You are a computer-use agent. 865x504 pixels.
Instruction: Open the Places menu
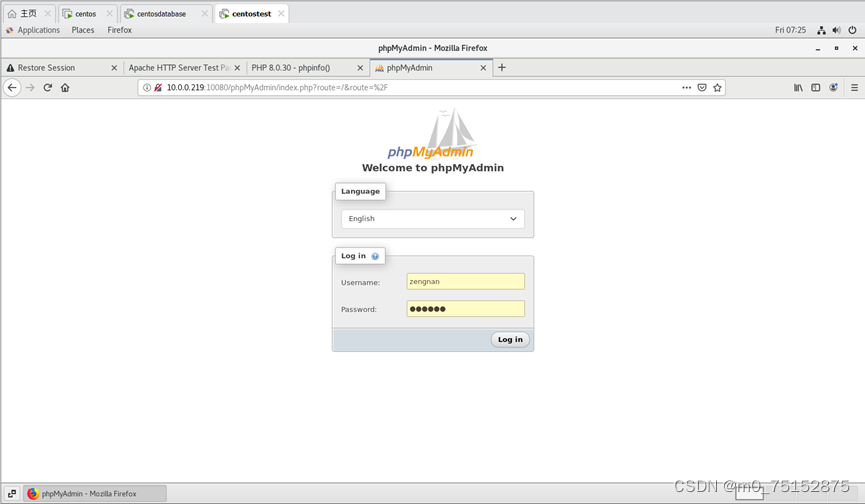point(83,30)
